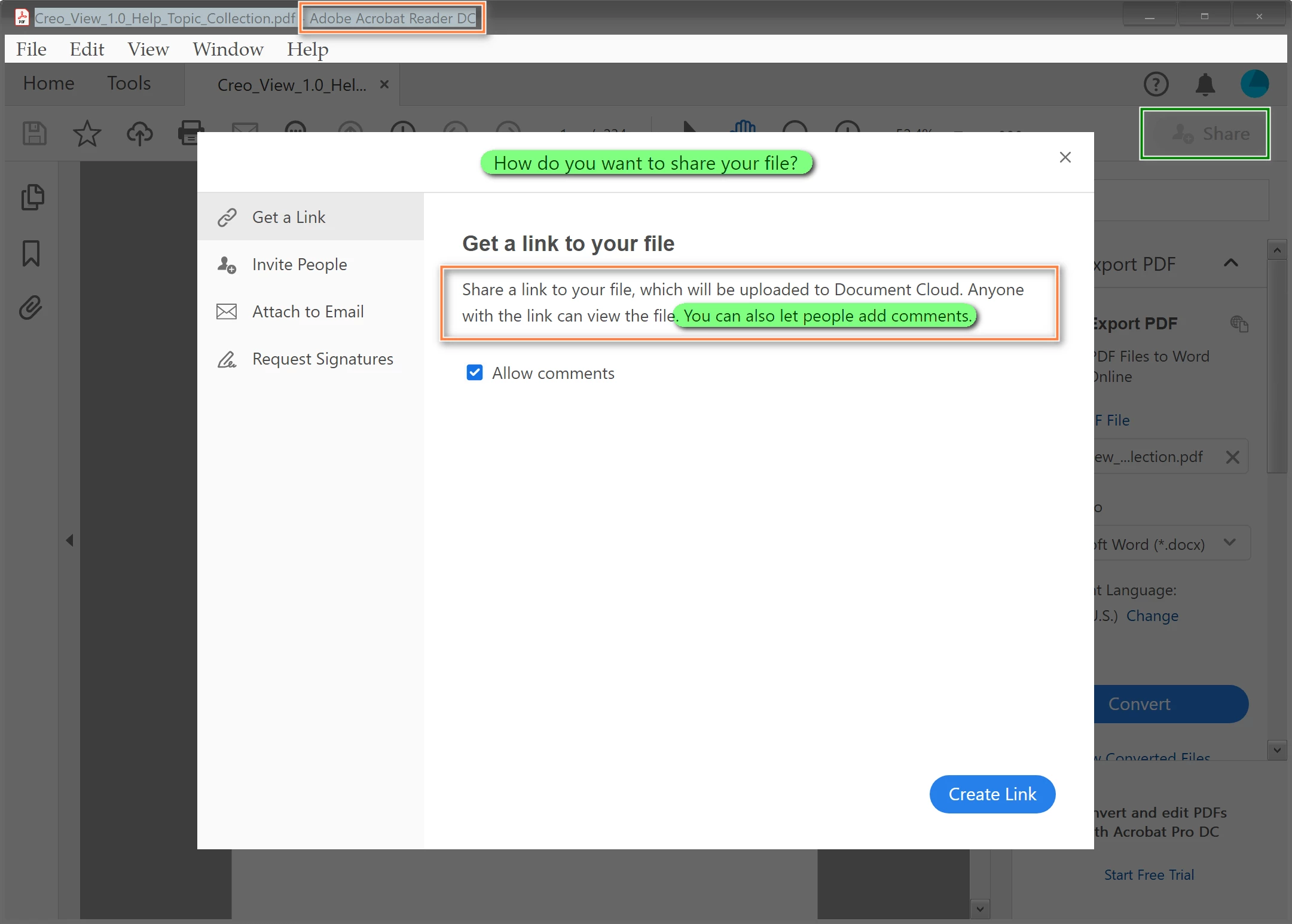Switch to the Tools tab
1292x924 pixels.
pyautogui.click(x=129, y=83)
